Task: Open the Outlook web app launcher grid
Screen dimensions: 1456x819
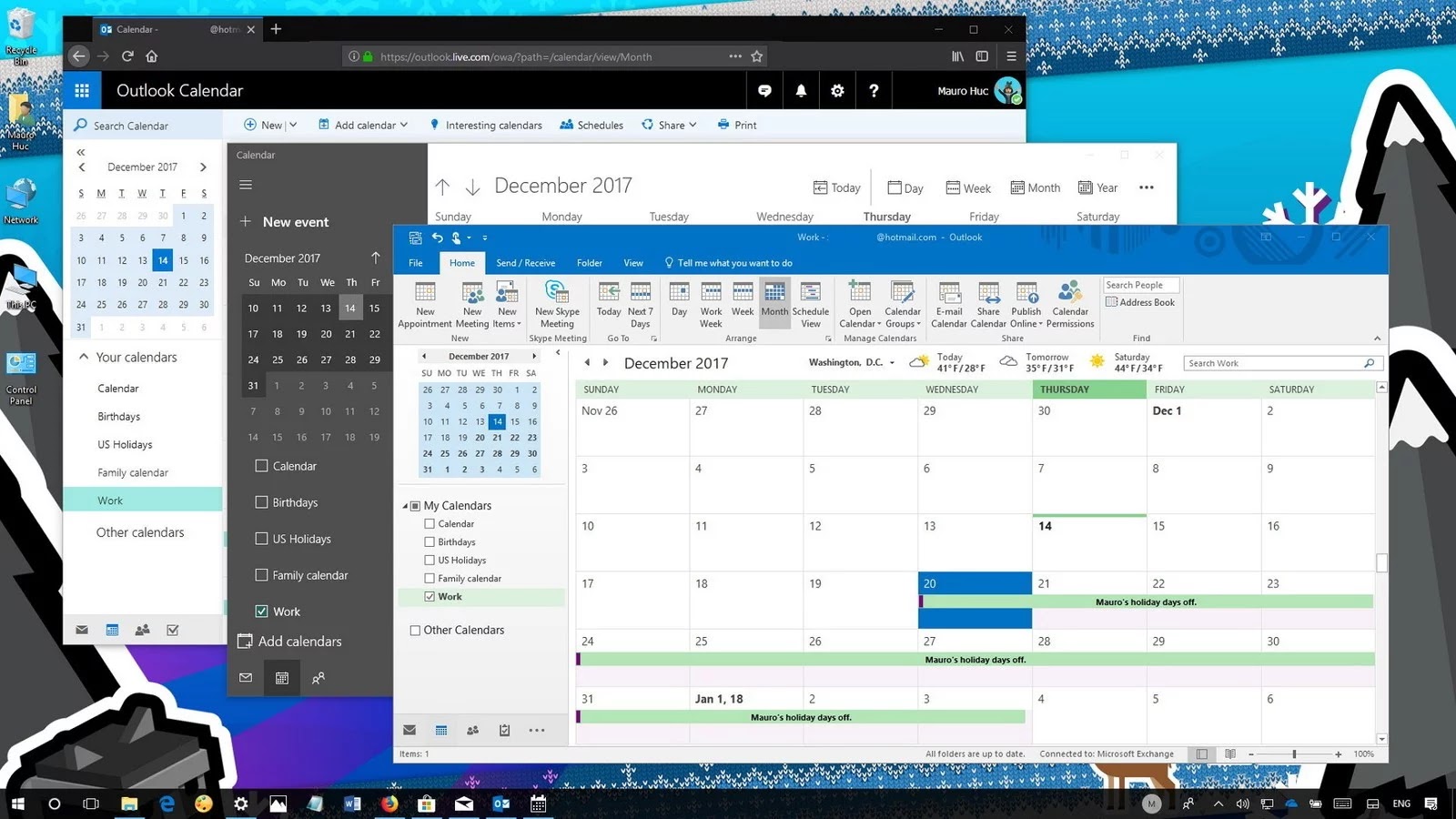Action: [x=82, y=90]
